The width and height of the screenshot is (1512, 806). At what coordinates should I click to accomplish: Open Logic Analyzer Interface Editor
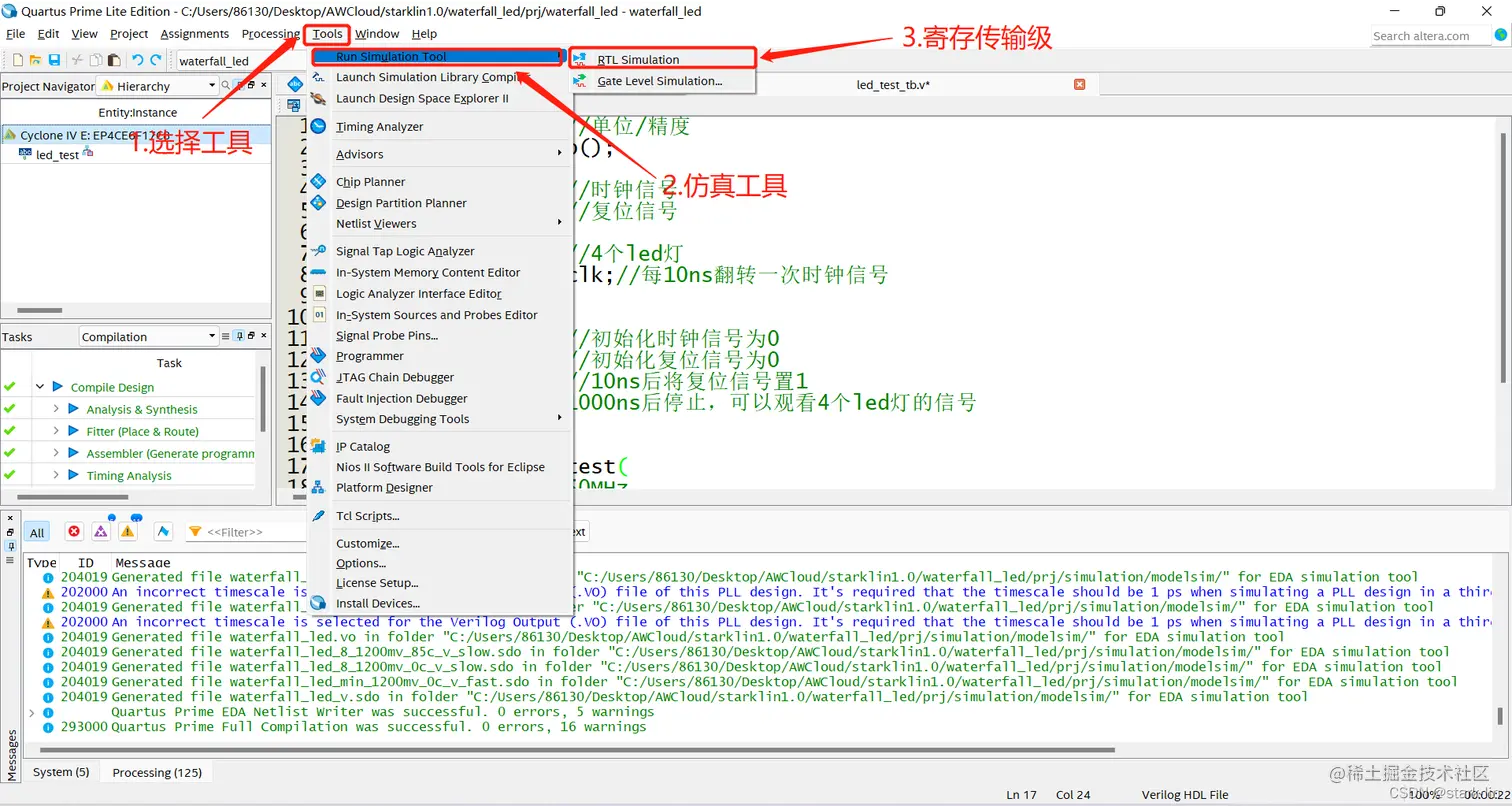[x=418, y=294]
